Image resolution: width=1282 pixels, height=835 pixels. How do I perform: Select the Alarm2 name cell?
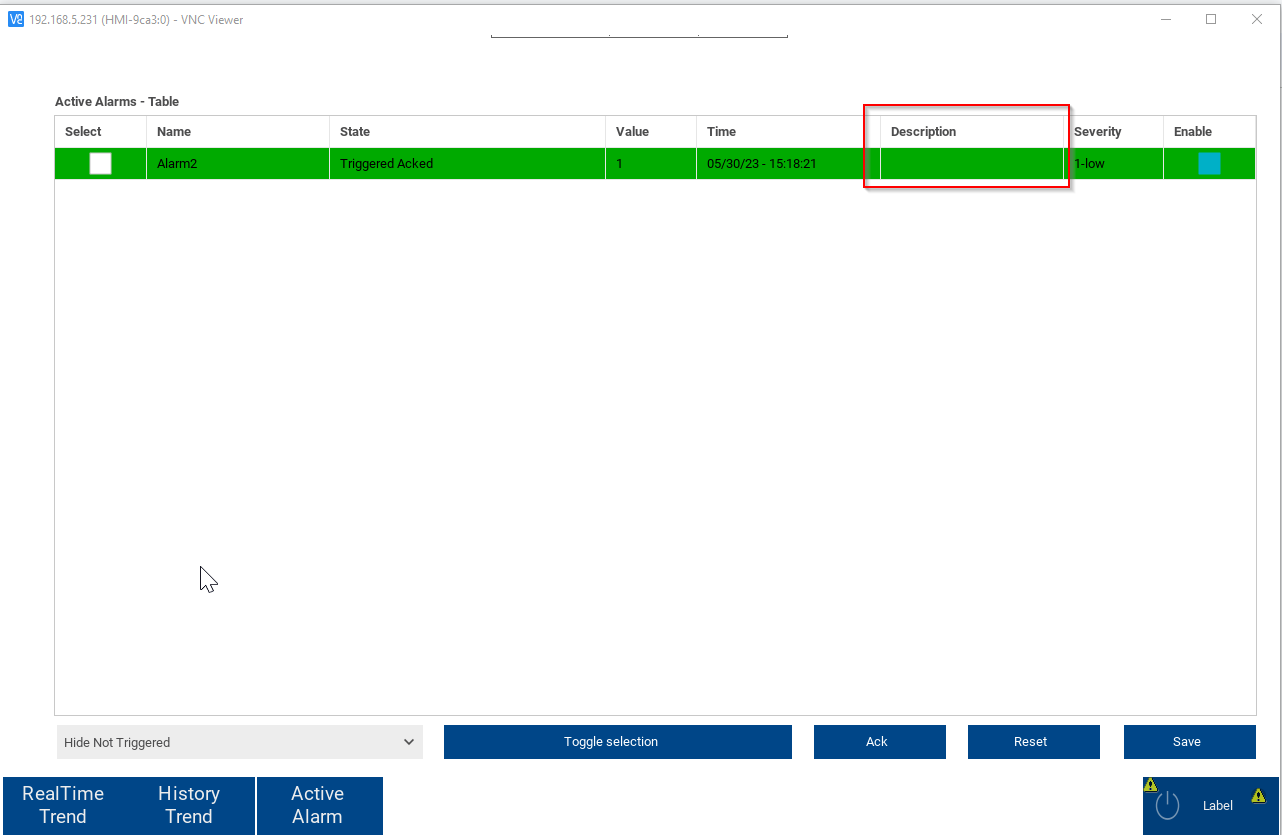coord(238,163)
